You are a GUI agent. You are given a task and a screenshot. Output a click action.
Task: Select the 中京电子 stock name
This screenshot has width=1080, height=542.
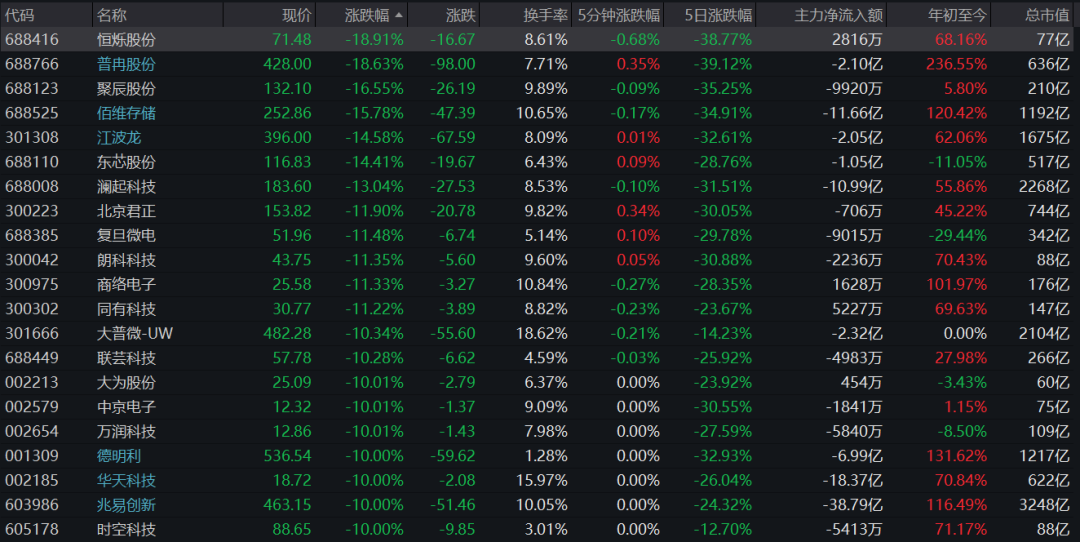coord(127,407)
